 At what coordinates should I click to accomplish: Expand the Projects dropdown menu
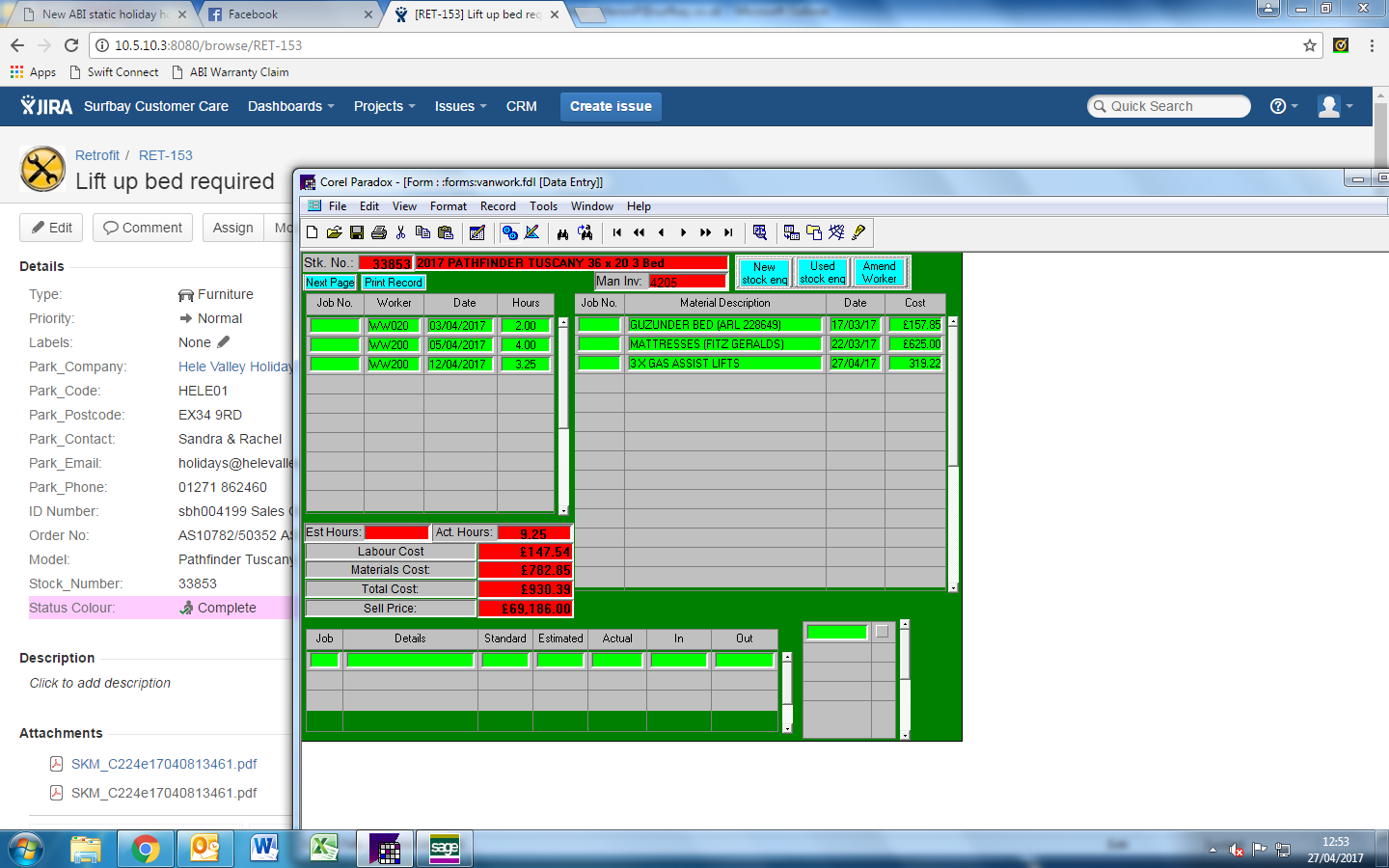point(384,106)
